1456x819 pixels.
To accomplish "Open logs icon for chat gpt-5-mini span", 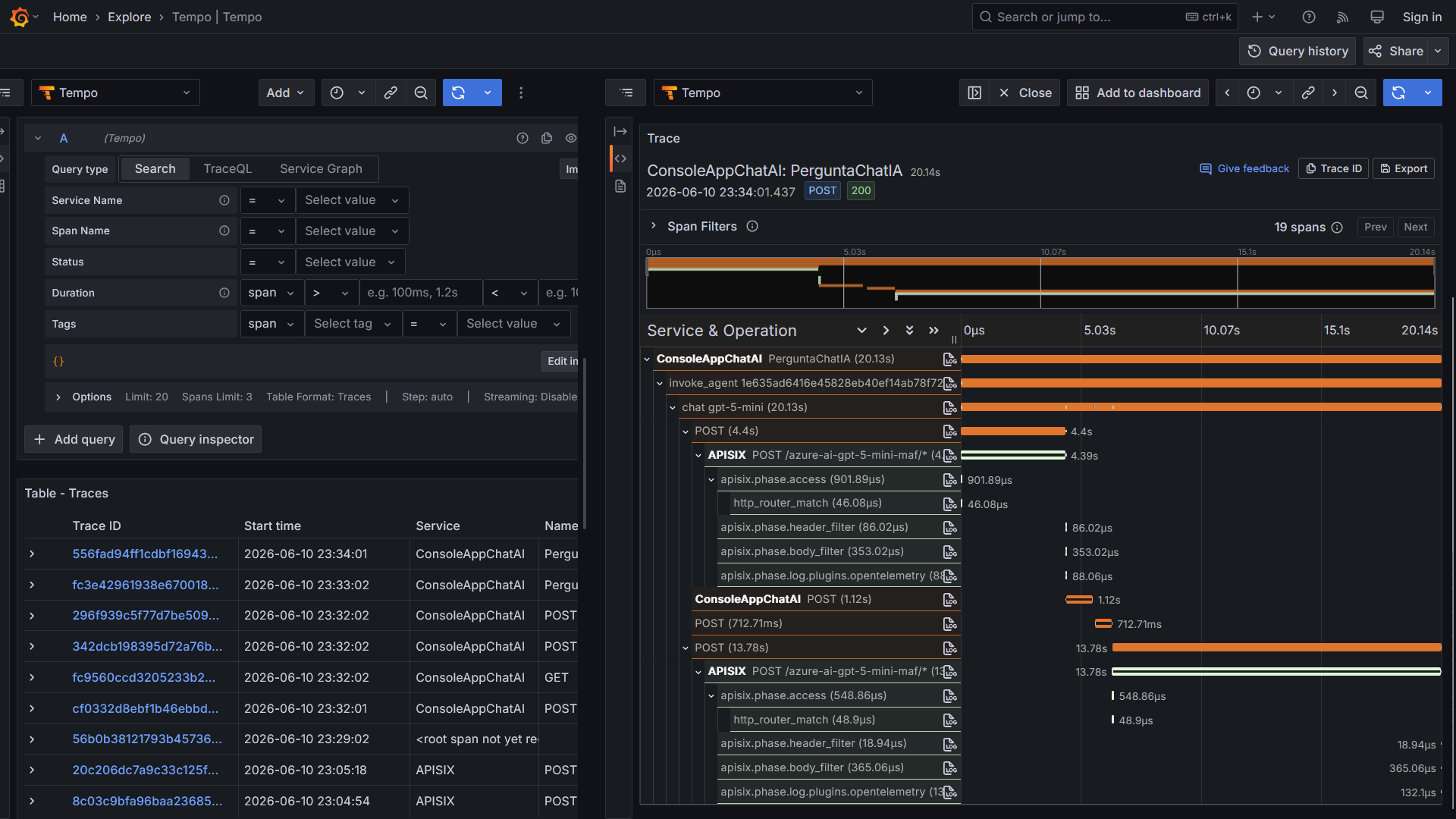I will click(x=949, y=407).
